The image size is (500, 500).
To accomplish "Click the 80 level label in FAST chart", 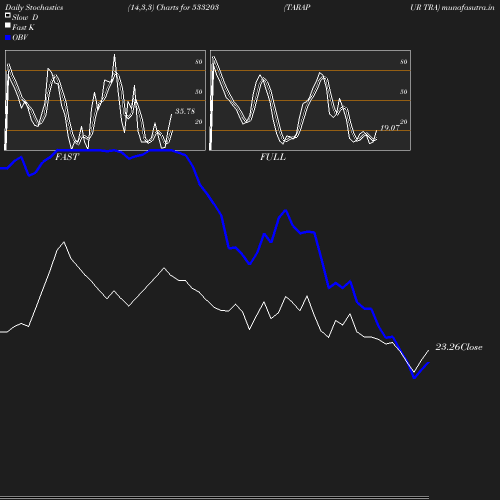I will pos(199,62).
